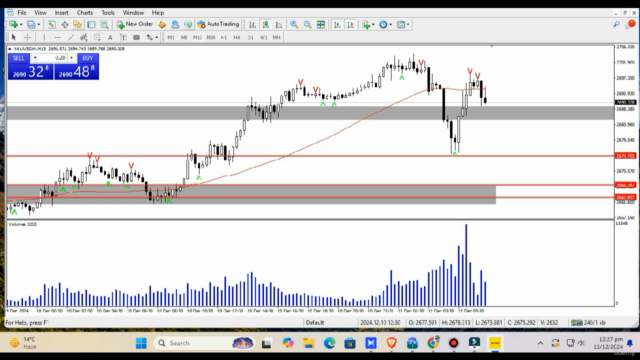Screen dimensions: 640x360
Task: Expand the arrows objects dropdown
Action: coord(157,38)
